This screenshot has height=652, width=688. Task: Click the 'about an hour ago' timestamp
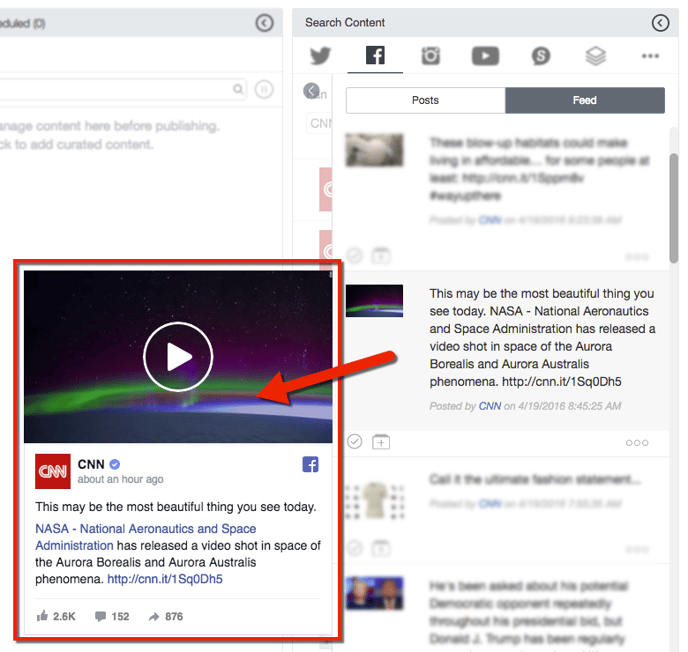[120, 480]
